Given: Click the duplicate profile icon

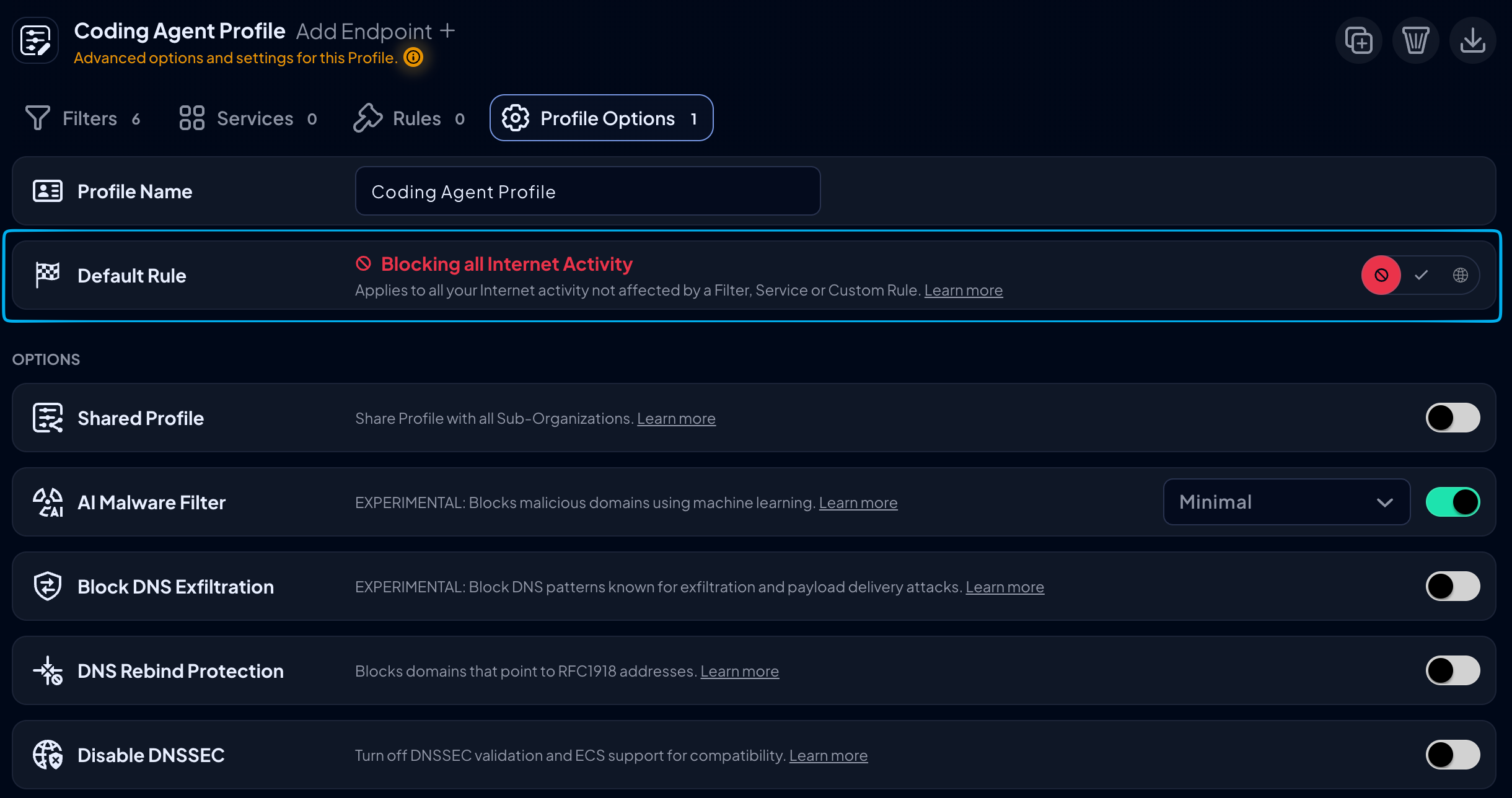Looking at the screenshot, I should 1358,41.
